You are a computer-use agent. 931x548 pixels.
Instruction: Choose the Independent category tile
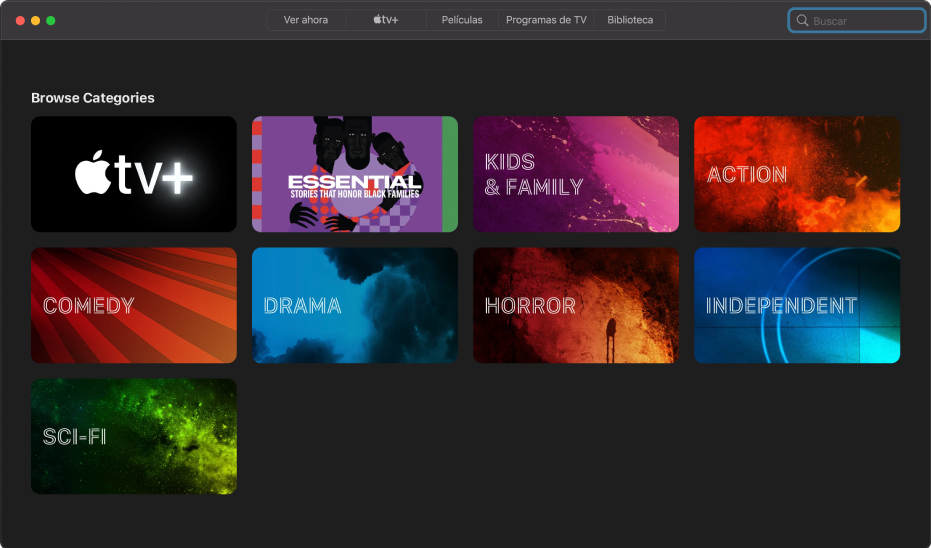click(x=797, y=305)
